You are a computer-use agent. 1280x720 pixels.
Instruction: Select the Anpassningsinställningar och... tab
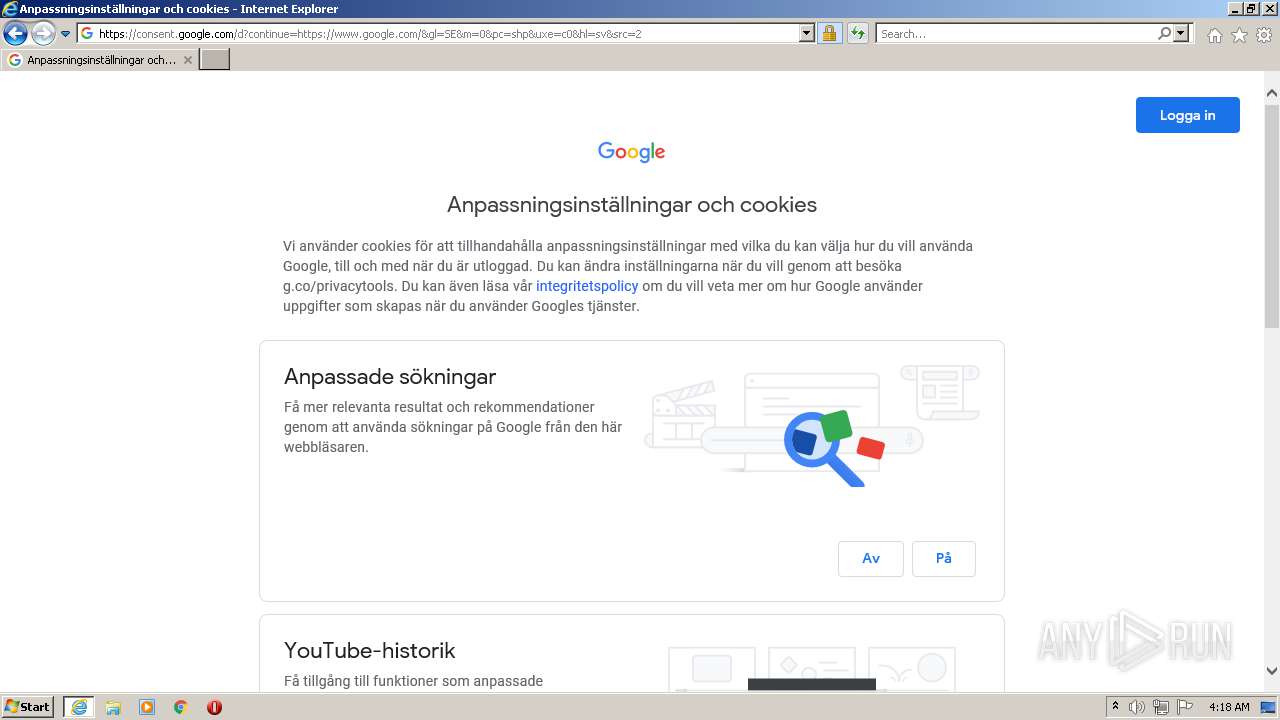coord(99,60)
